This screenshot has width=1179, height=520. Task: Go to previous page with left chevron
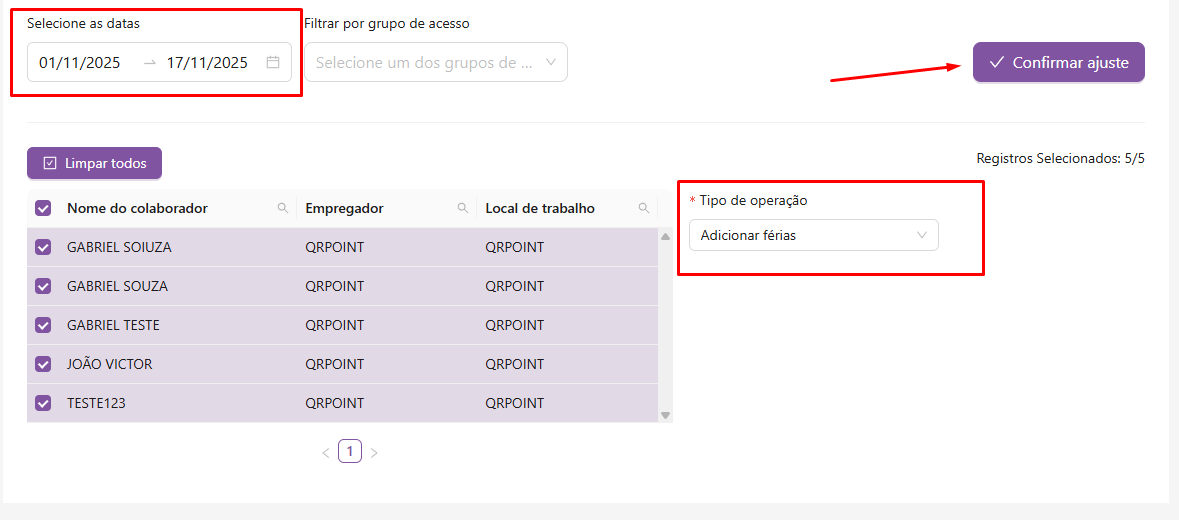(325, 453)
